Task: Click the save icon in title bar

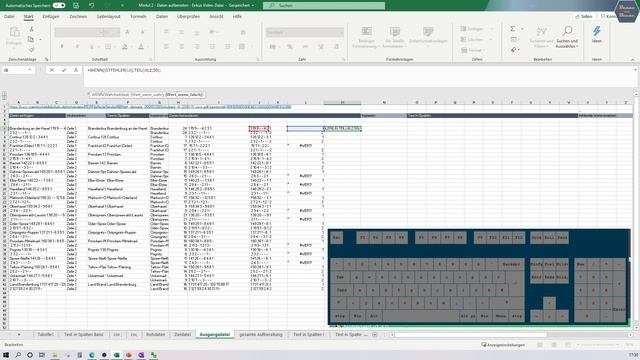Action: 76,5
